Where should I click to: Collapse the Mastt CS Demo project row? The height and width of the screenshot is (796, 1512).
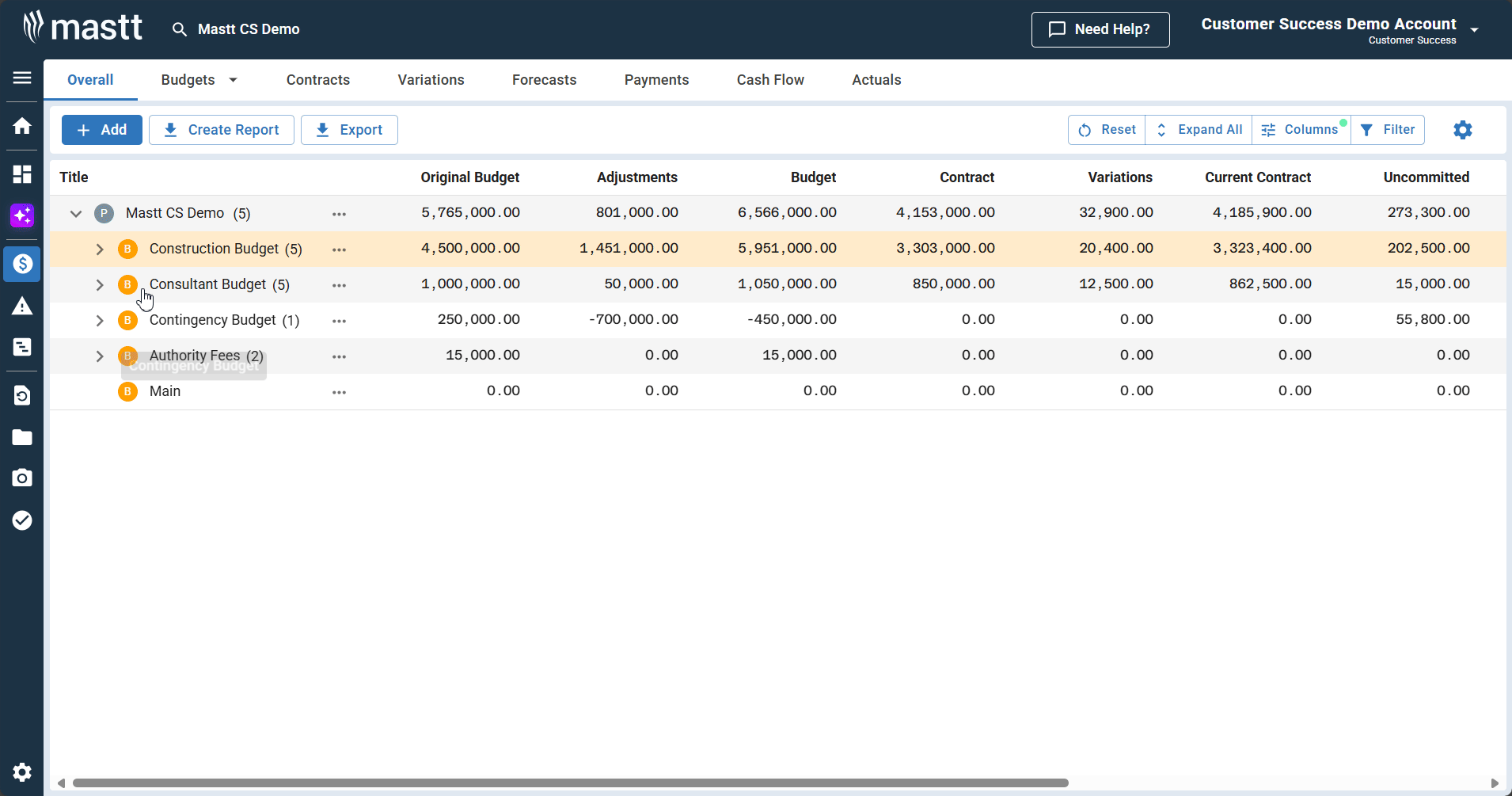(x=76, y=214)
